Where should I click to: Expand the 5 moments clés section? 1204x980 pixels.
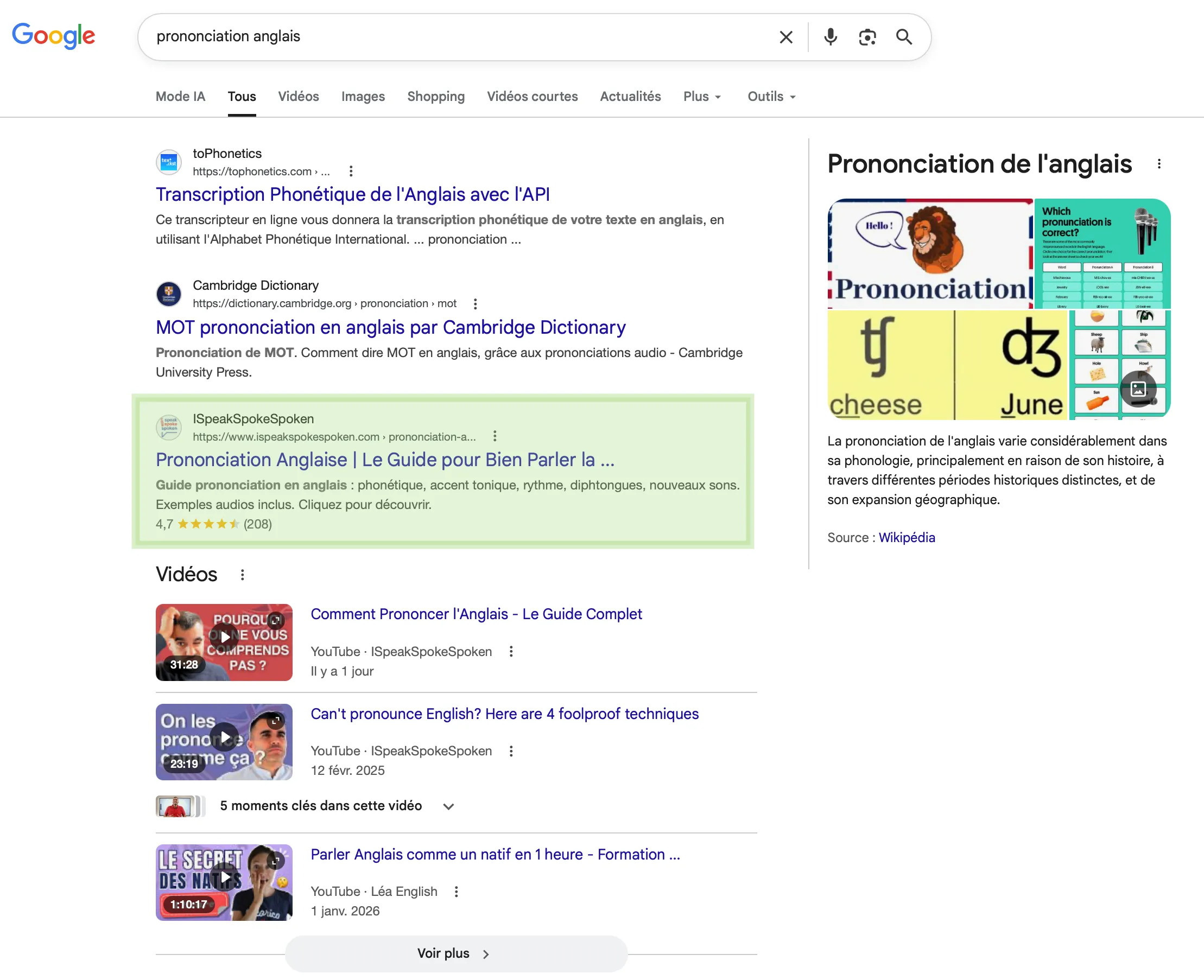[447, 806]
